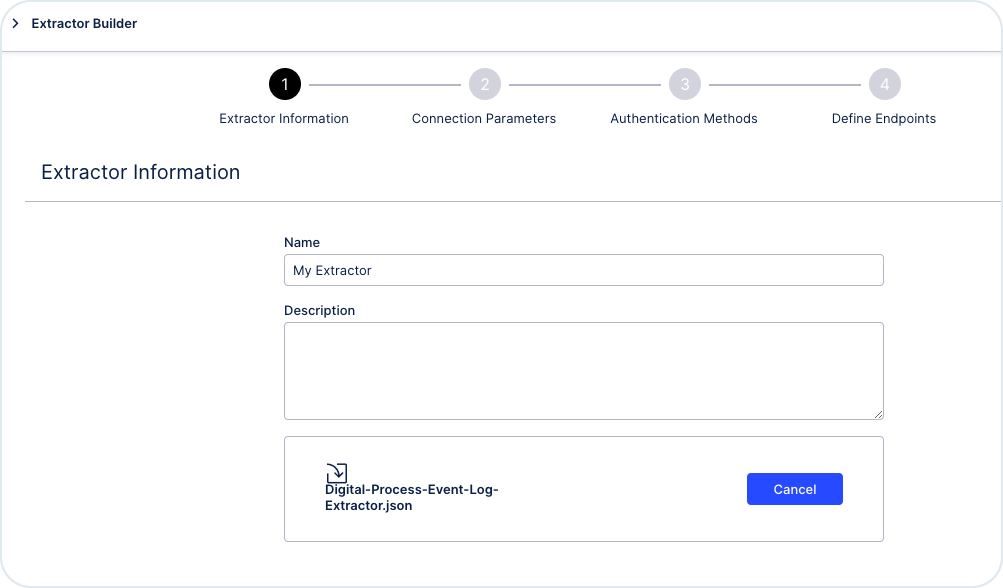
Task: Go to Connection Parameters step label
Action: point(484,118)
